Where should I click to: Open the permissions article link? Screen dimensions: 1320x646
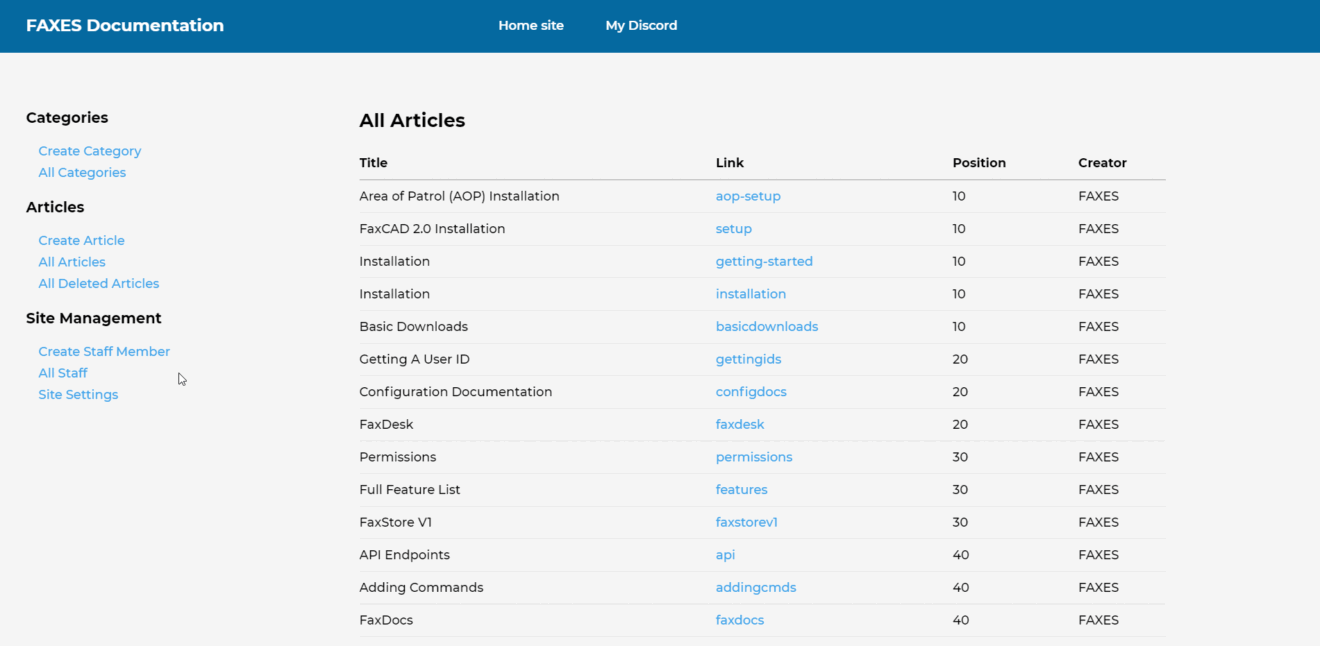pos(754,457)
